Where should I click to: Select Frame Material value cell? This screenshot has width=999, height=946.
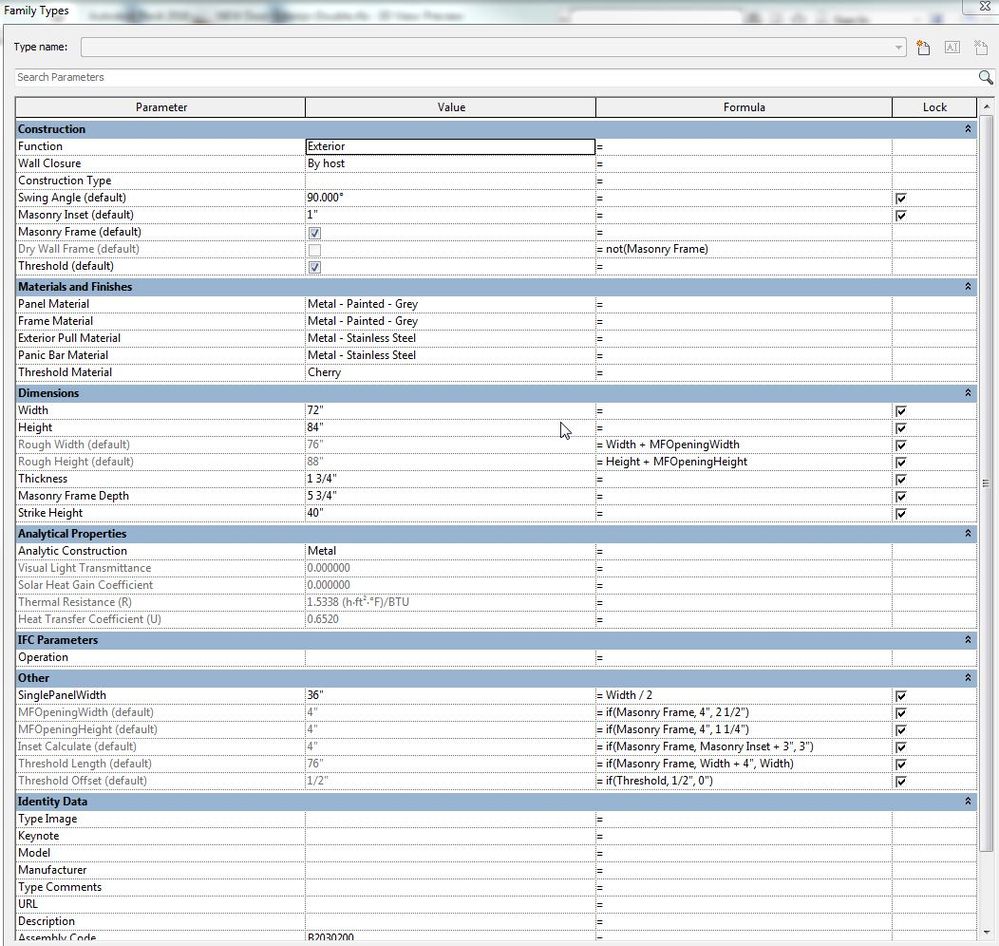[450, 322]
